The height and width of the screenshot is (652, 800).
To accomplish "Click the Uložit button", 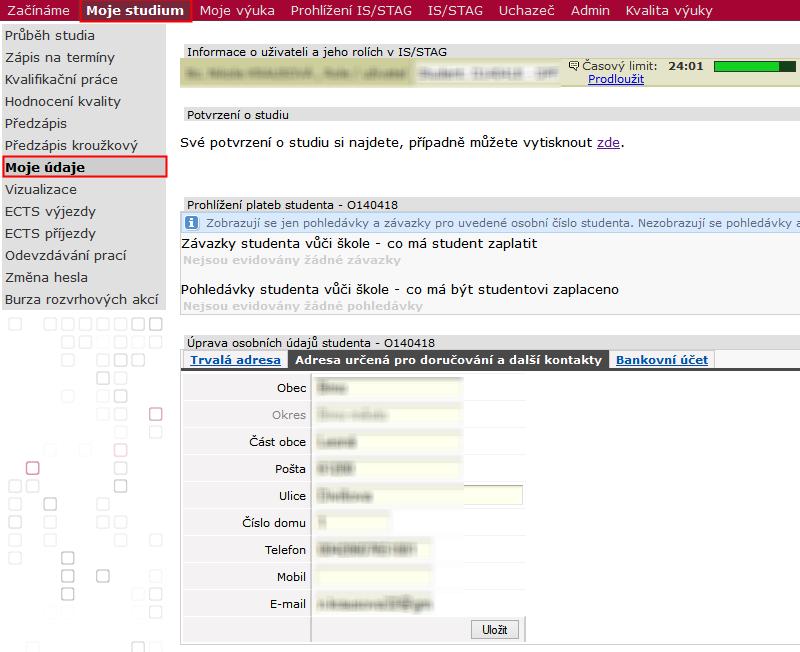I will point(494,630).
